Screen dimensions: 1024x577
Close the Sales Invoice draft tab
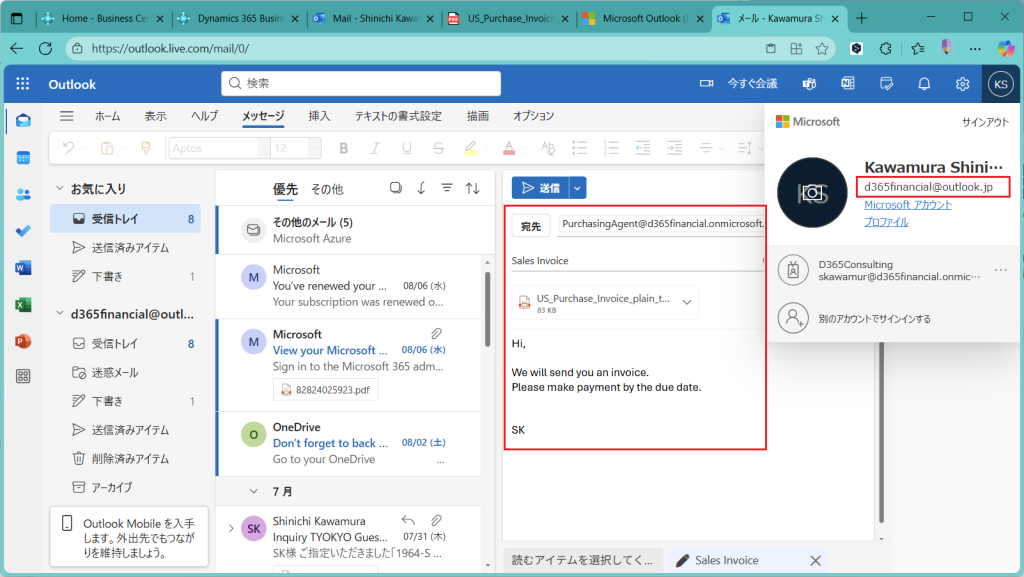(x=815, y=560)
